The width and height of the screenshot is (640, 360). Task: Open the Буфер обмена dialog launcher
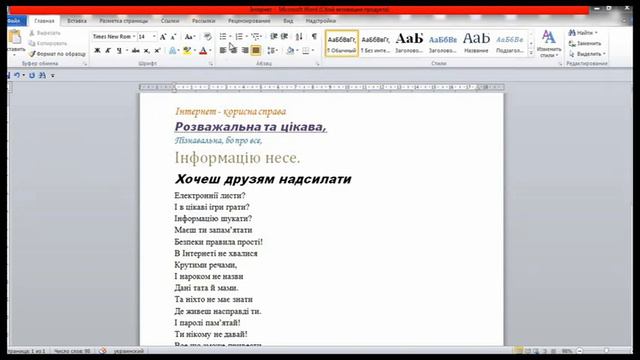coord(85,64)
